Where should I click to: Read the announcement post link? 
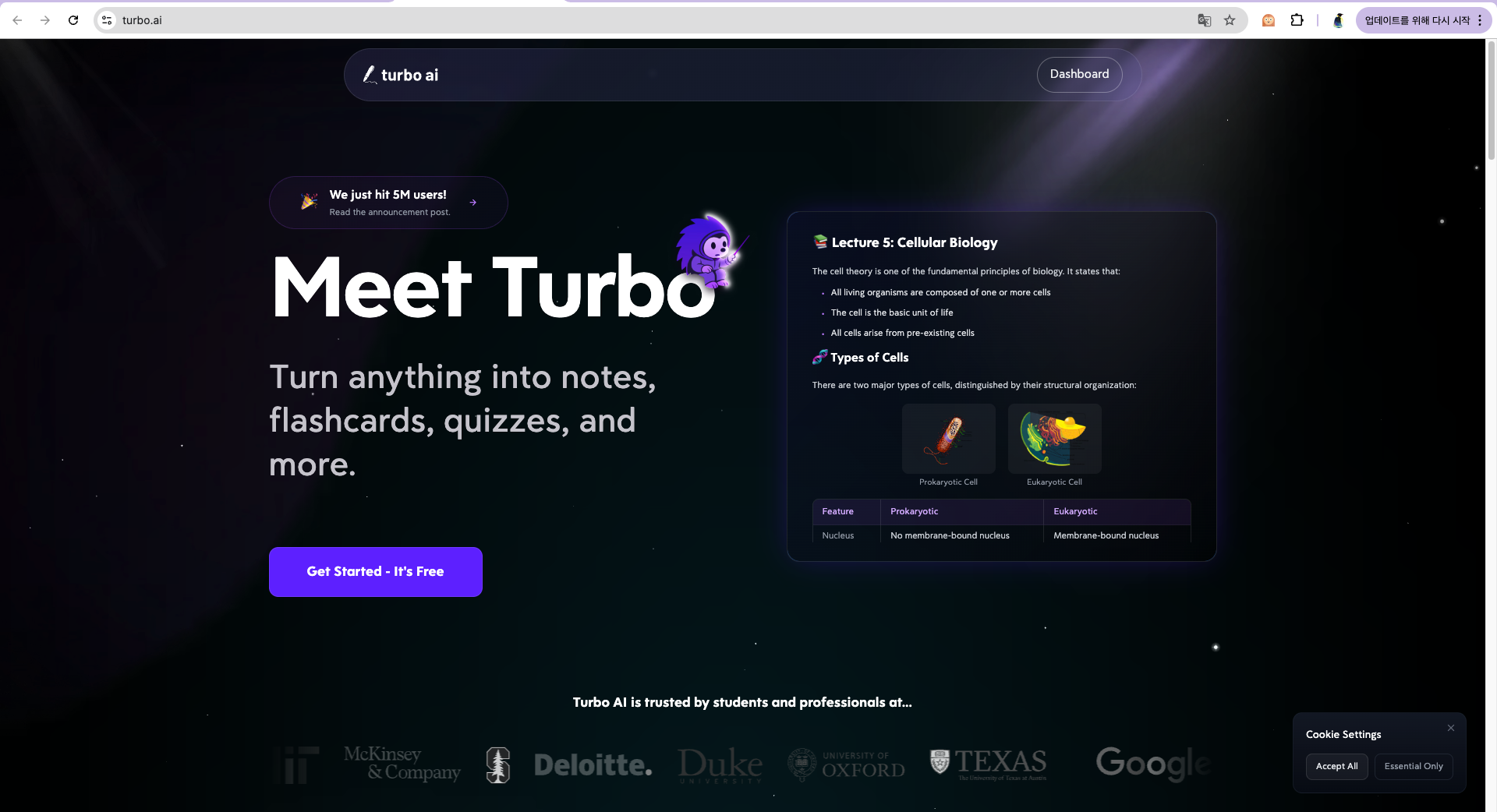click(389, 211)
